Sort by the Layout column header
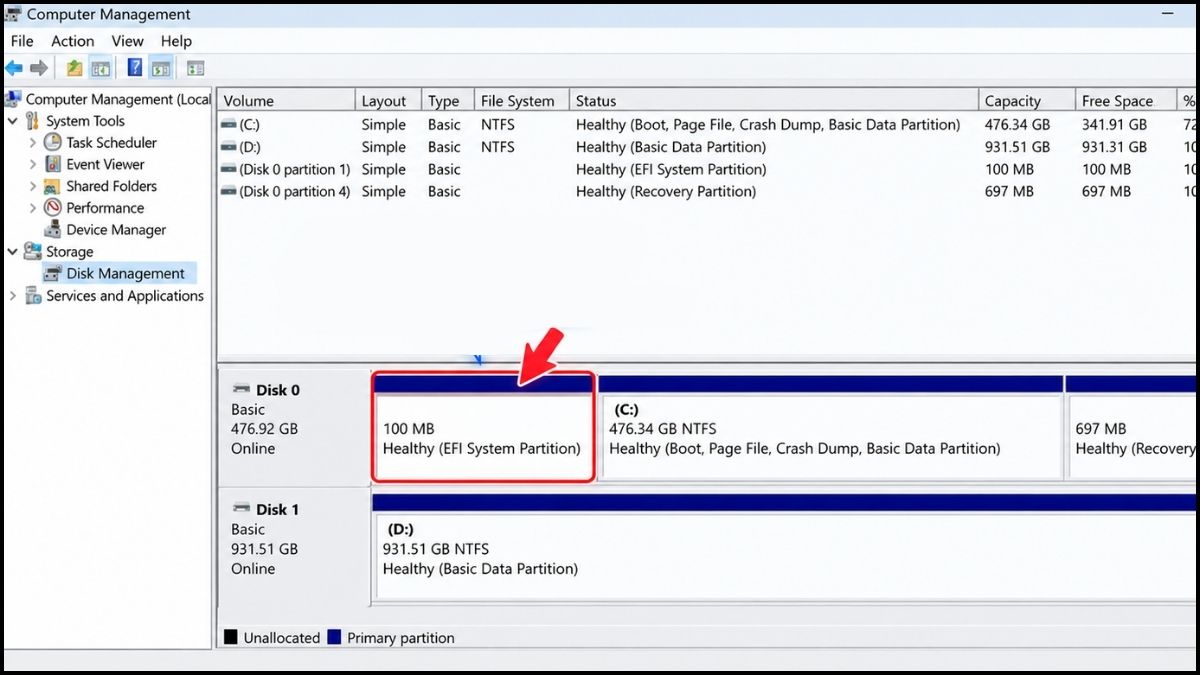Viewport: 1200px width, 675px height. [x=388, y=101]
